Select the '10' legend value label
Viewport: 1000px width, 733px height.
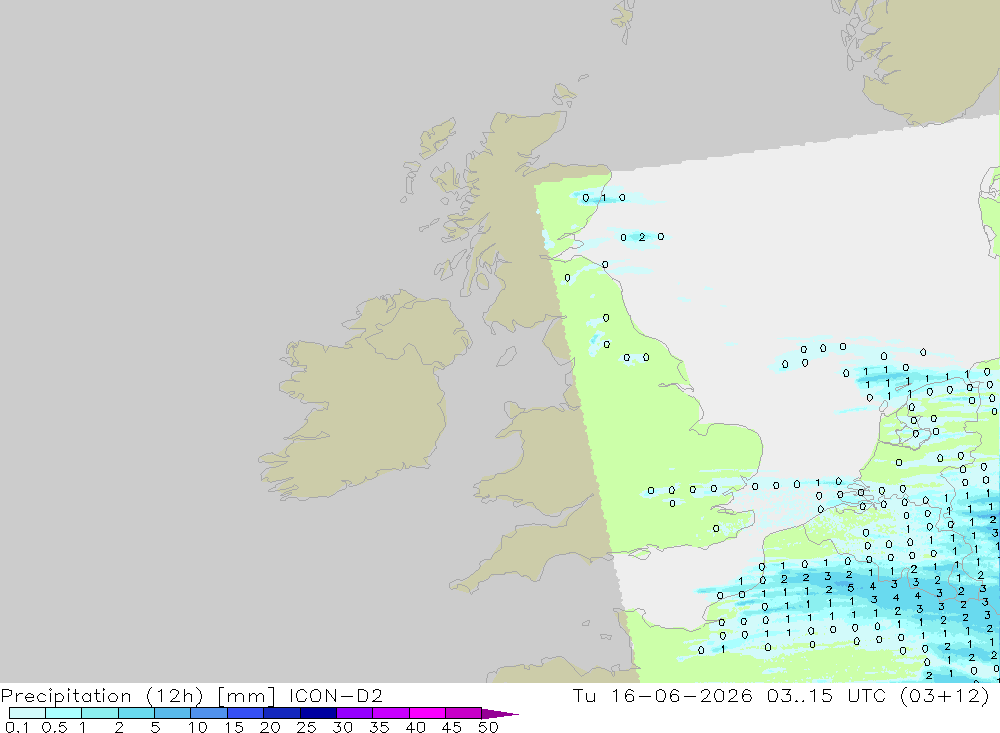point(198,727)
